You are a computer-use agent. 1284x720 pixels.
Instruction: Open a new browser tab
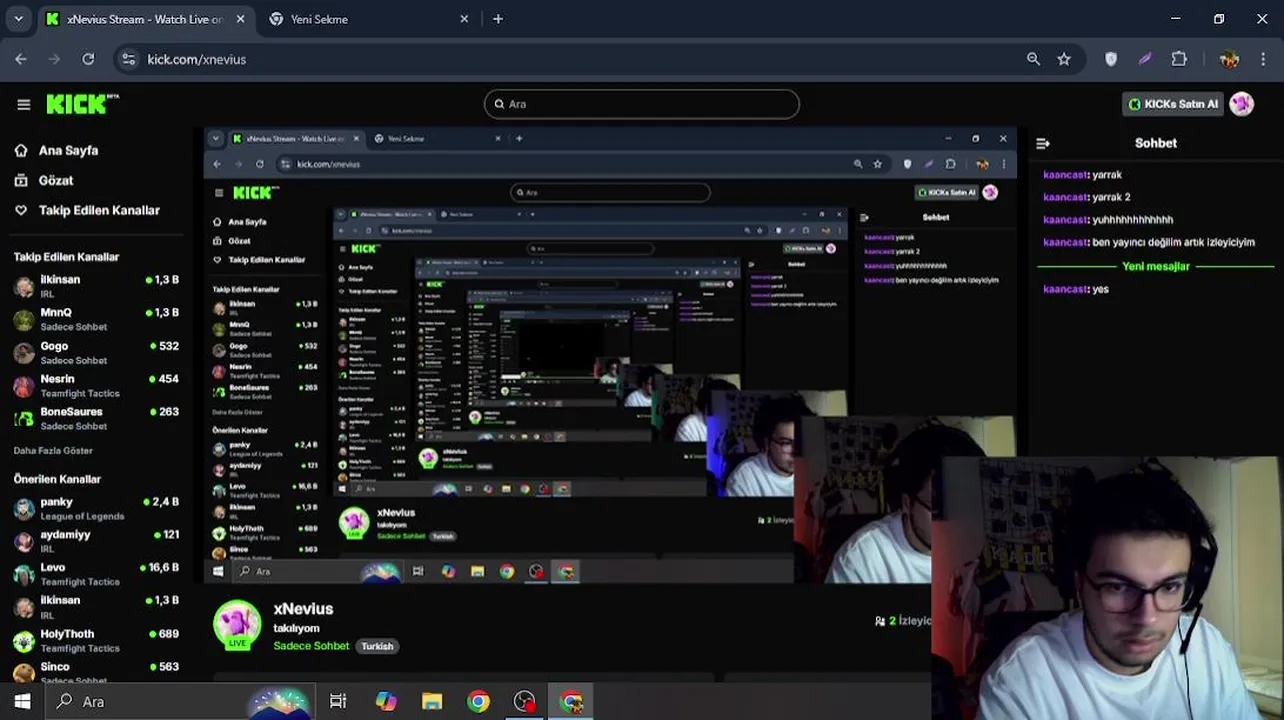click(498, 19)
